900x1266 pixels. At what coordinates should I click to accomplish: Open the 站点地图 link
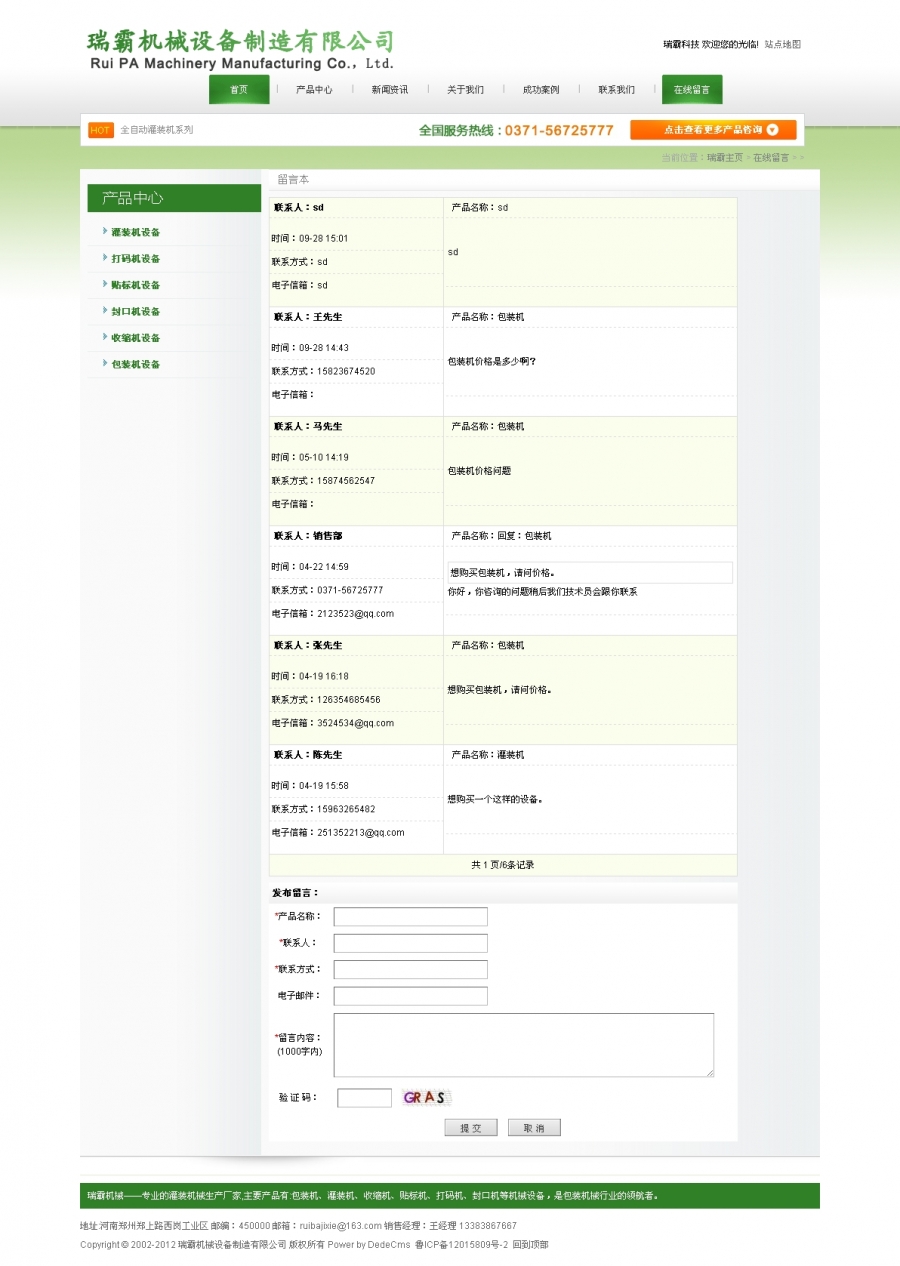point(783,44)
